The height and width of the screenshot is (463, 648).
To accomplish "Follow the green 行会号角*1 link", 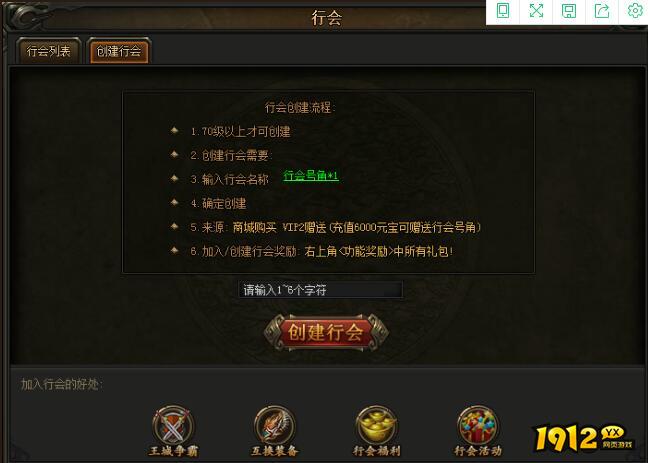I will [311, 176].
